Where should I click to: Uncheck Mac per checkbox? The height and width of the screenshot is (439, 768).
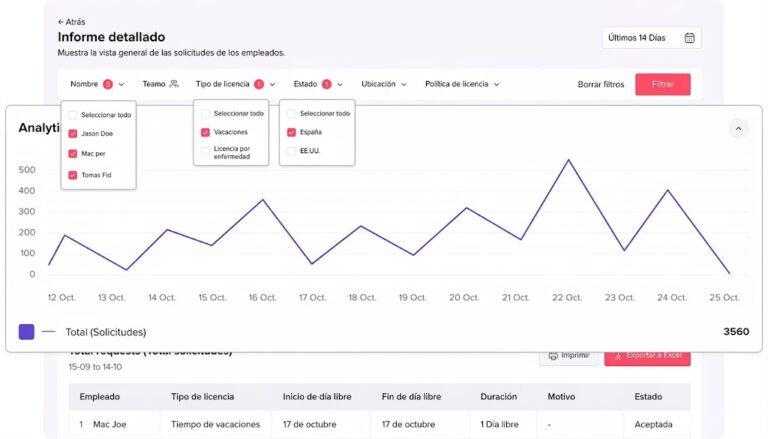coord(73,154)
